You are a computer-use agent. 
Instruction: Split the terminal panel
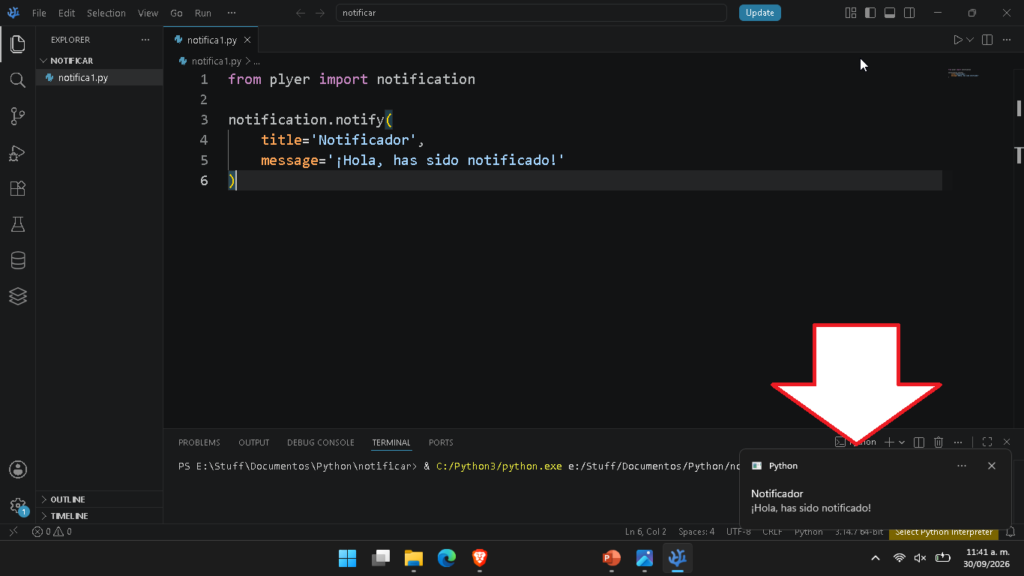point(919,442)
